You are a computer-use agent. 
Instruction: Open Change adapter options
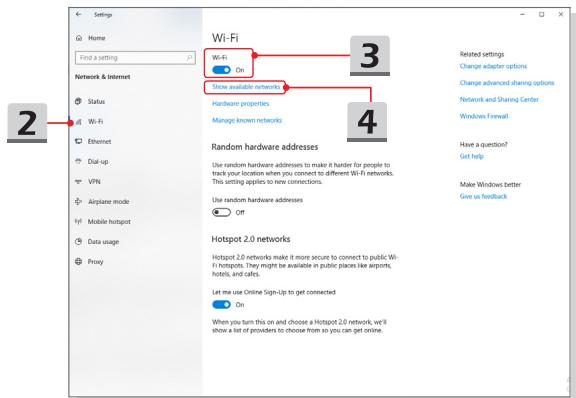click(493, 66)
